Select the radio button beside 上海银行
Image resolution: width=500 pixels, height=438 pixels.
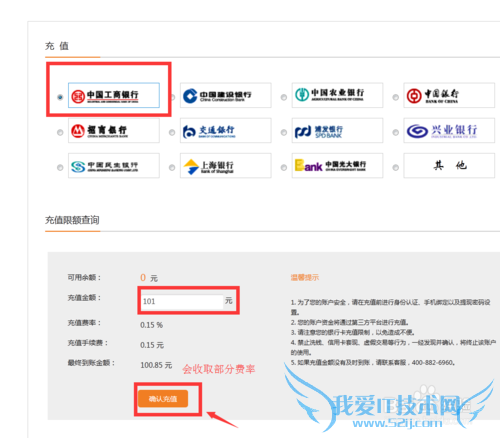click(172, 167)
